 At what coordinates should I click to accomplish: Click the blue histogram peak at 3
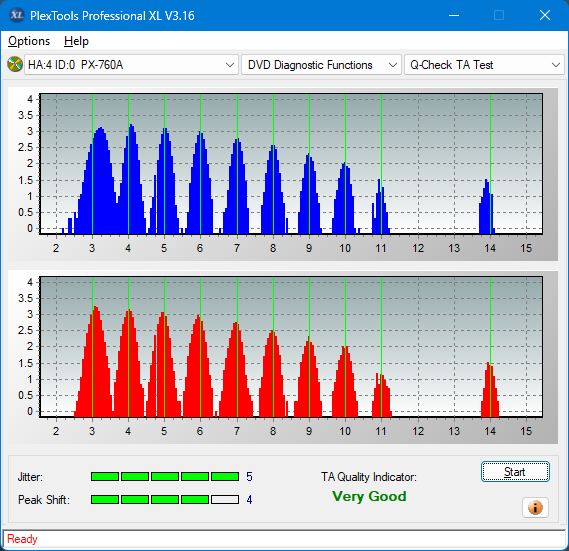[x=100, y=181]
